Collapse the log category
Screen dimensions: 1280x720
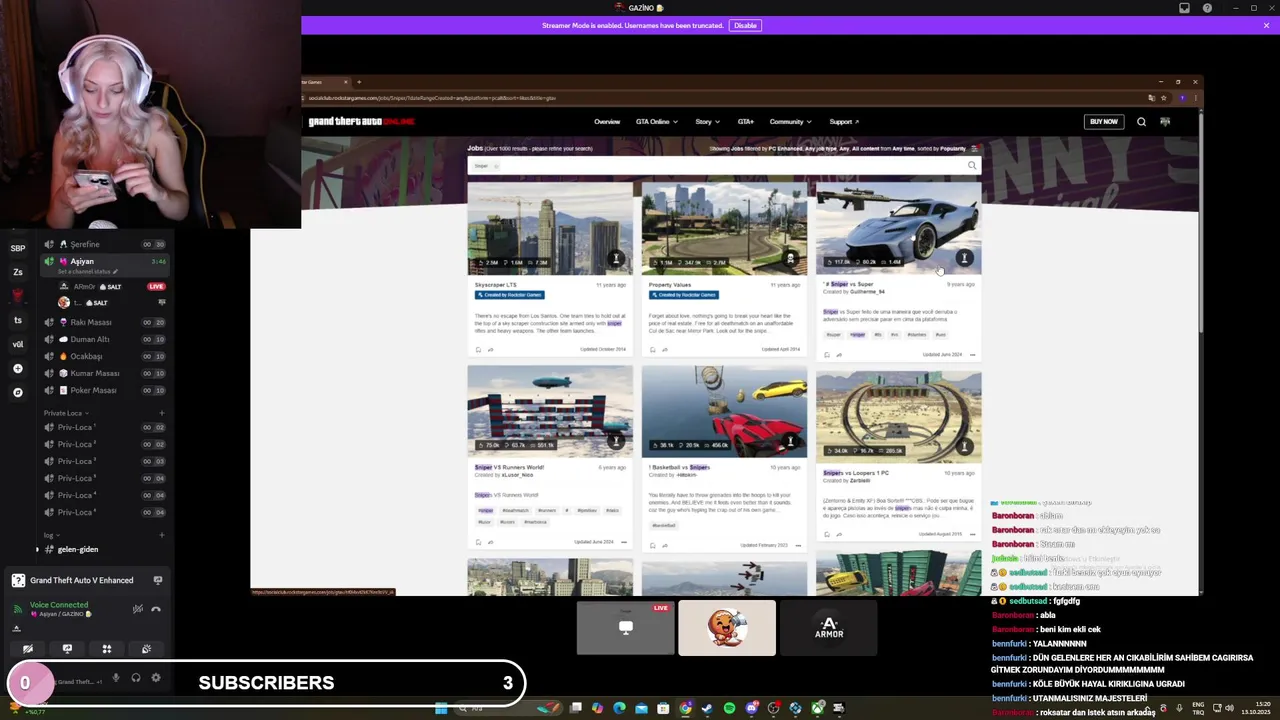50,535
